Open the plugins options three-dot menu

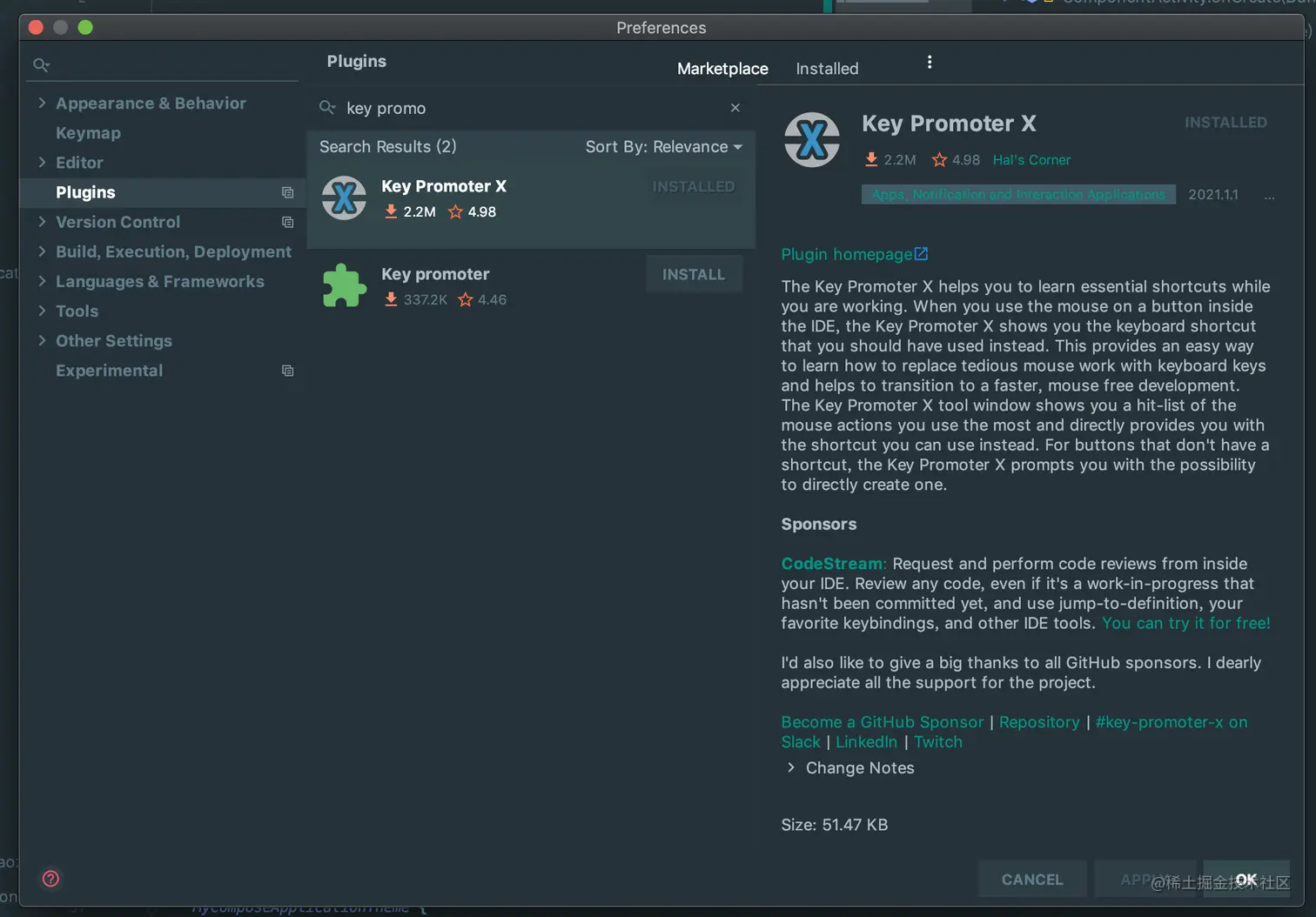click(930, 62)
